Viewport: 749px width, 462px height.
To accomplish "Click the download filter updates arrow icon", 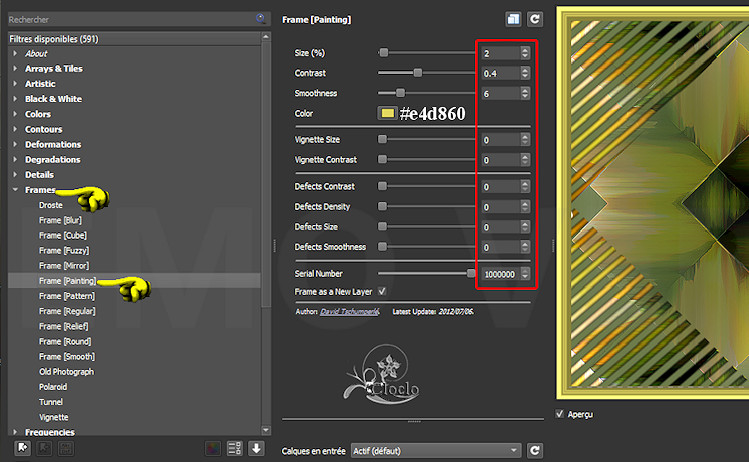I will tap(257, 448).
